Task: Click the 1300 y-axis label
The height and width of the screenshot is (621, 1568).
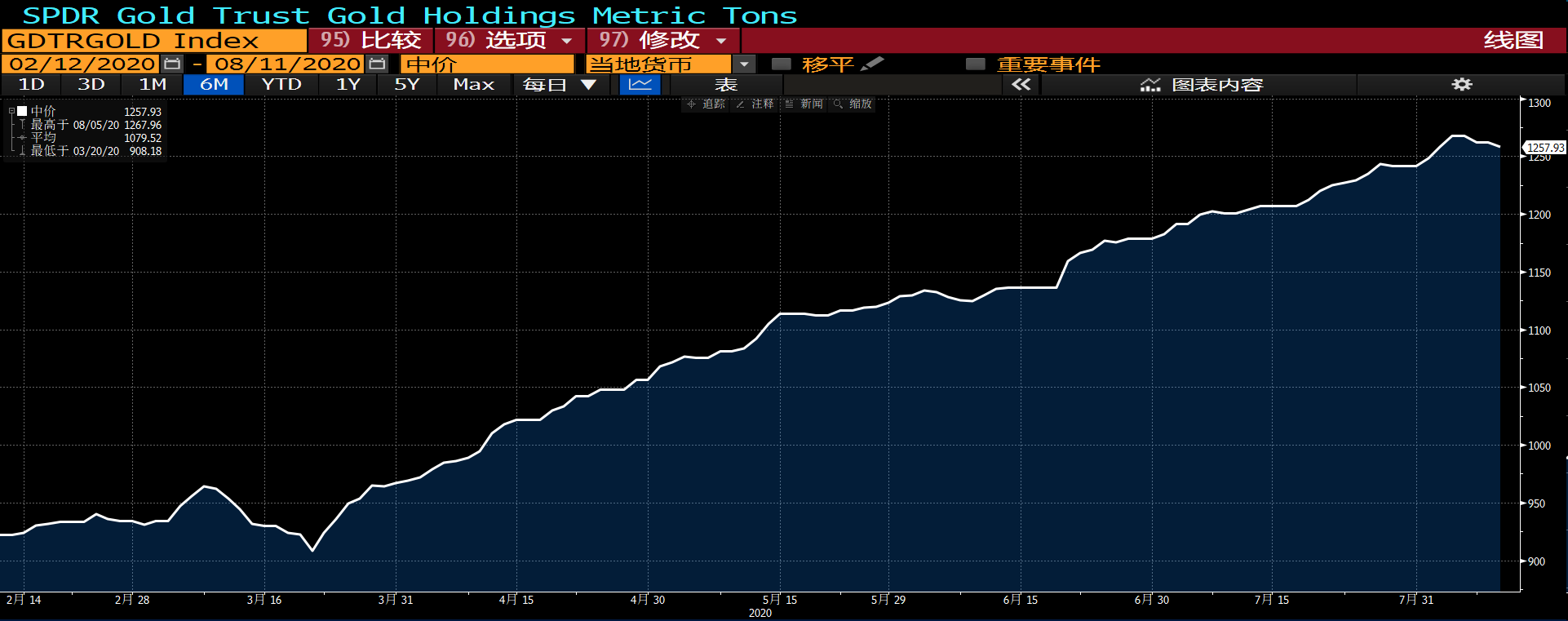Action: coord(1539,103)
